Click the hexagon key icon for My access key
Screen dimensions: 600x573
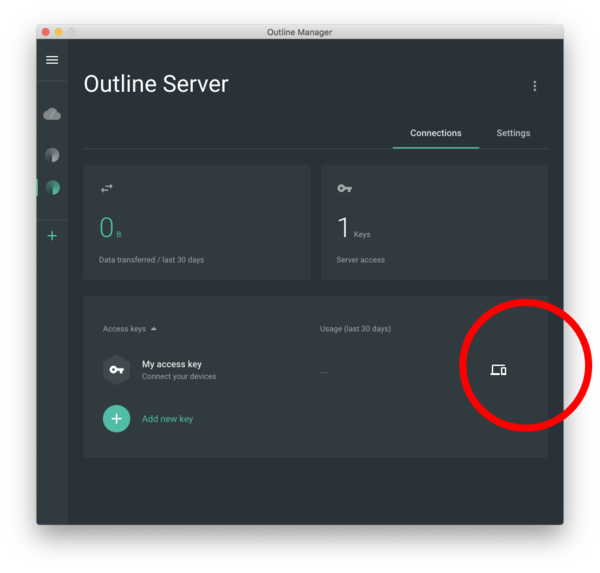[x=116, y=369]
